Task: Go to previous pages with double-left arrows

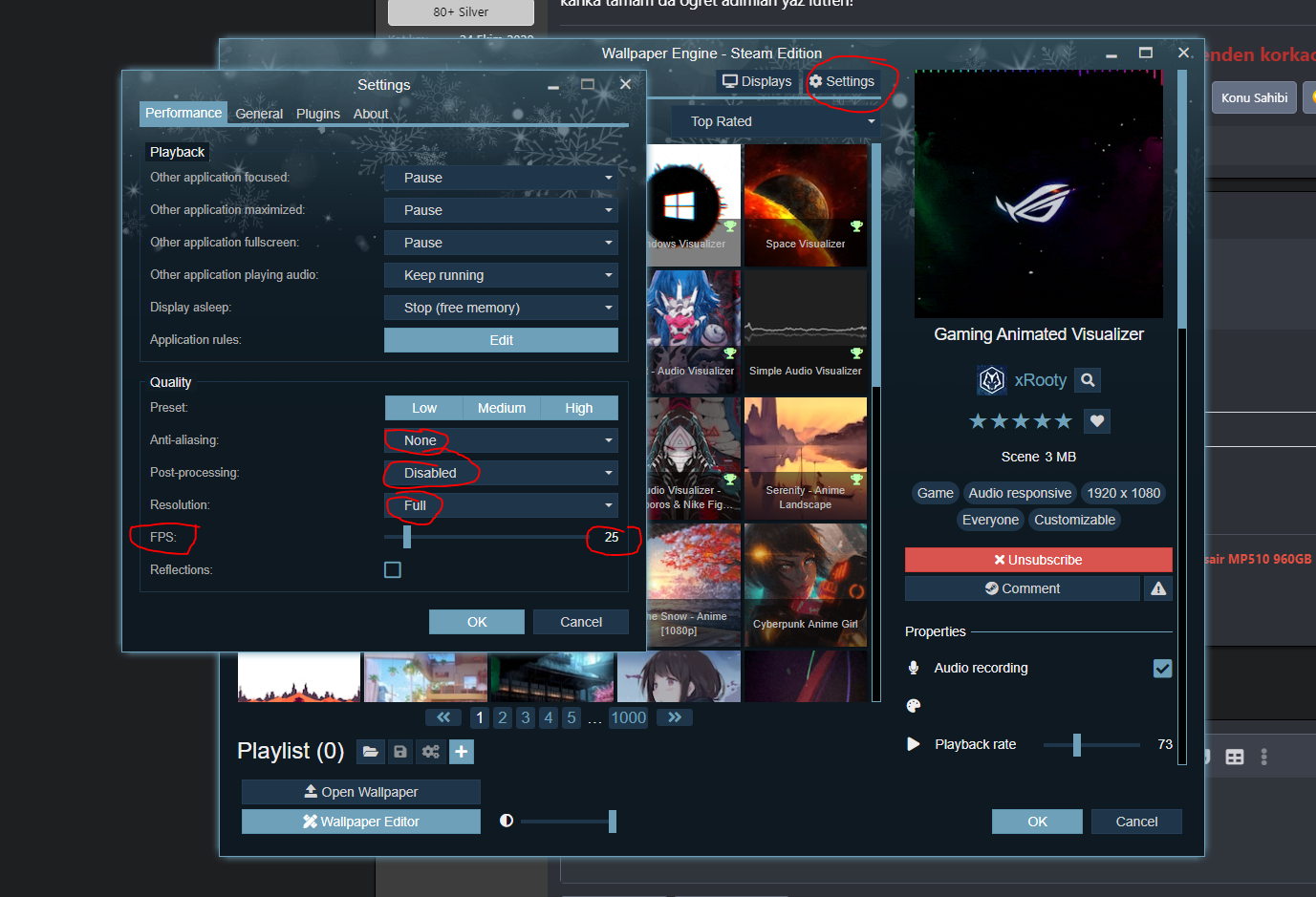Action: 443,717
